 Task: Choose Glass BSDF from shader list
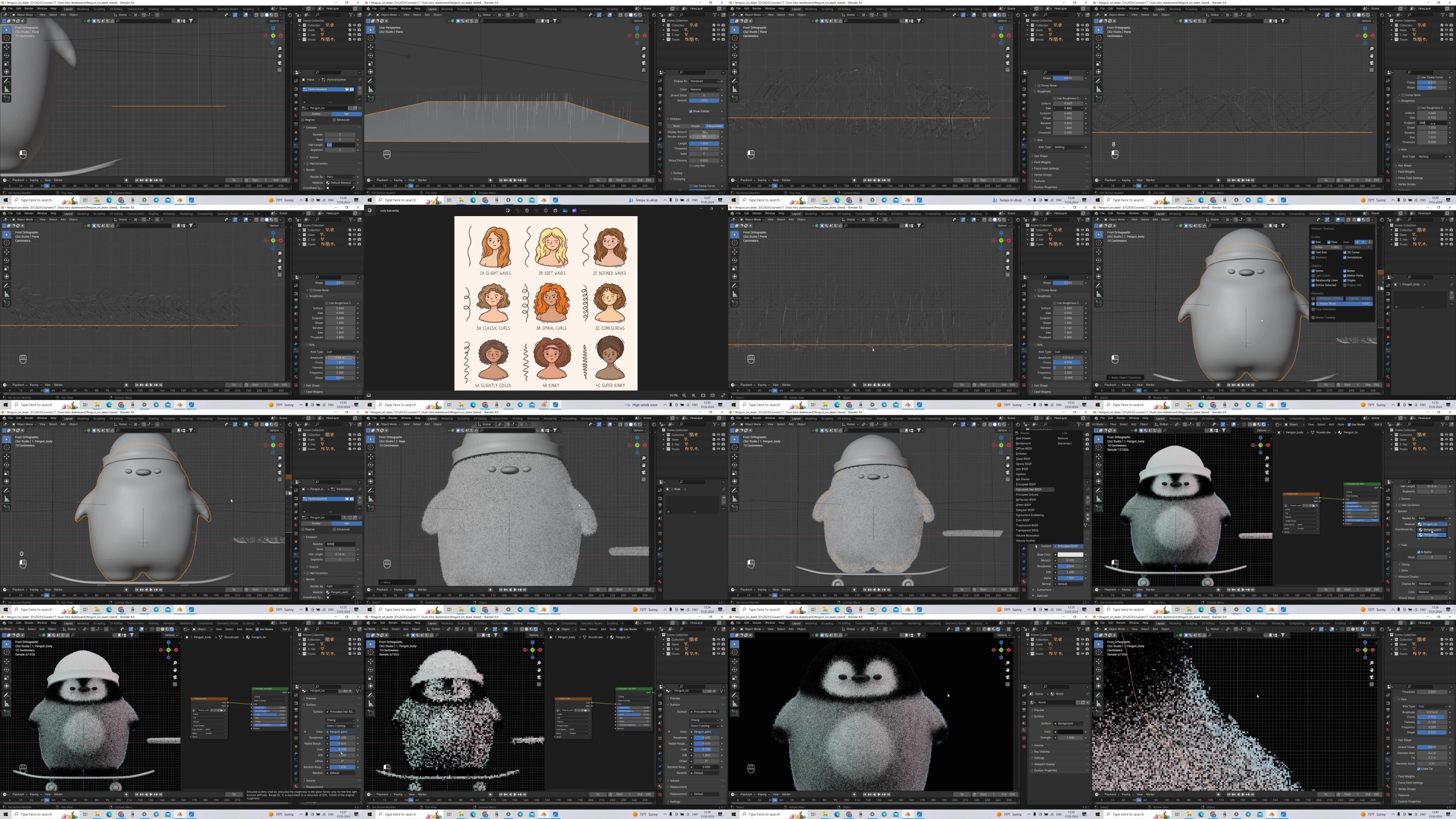tap(1023, 459)
